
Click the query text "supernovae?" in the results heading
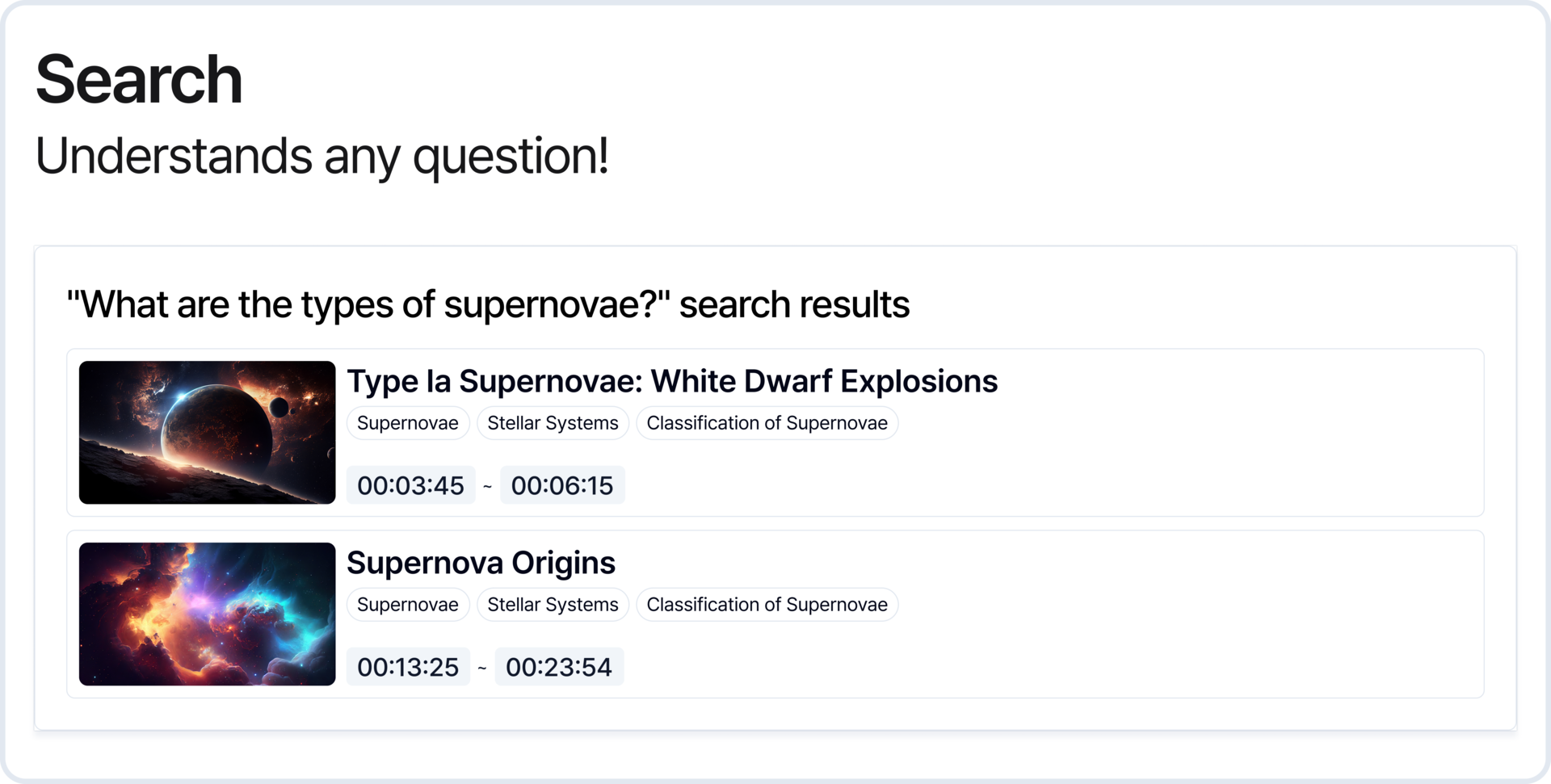(x=553, y=304)
